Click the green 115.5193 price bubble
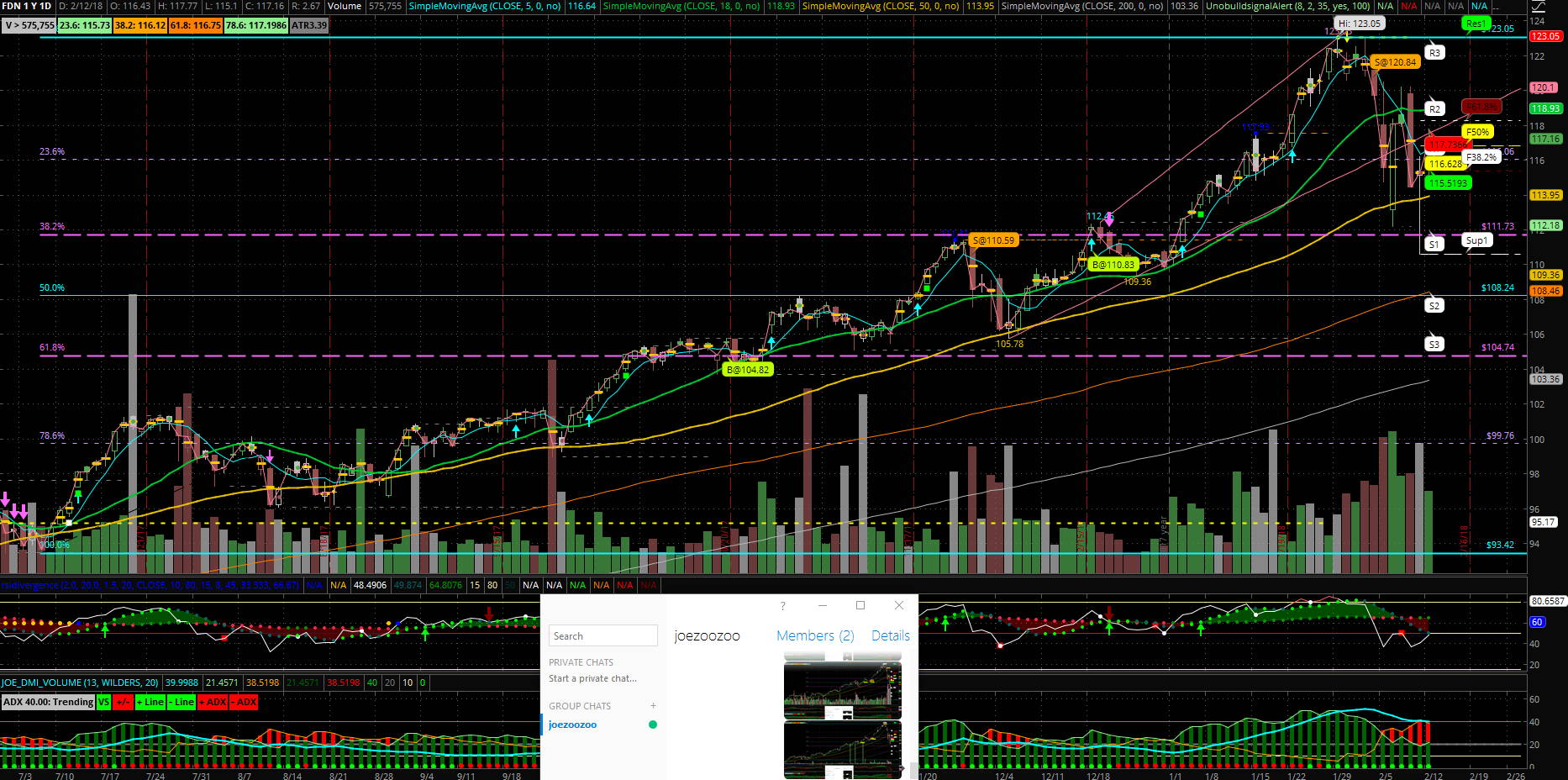This screenshot has width=1568, height=780. point(1449,183)
